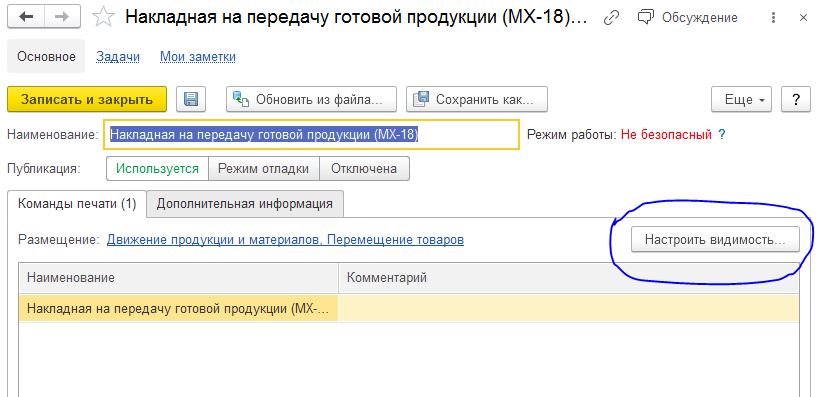Open the Задачи link
The height and width of the screenshot is (397, 828).
[x=118, y=56]
